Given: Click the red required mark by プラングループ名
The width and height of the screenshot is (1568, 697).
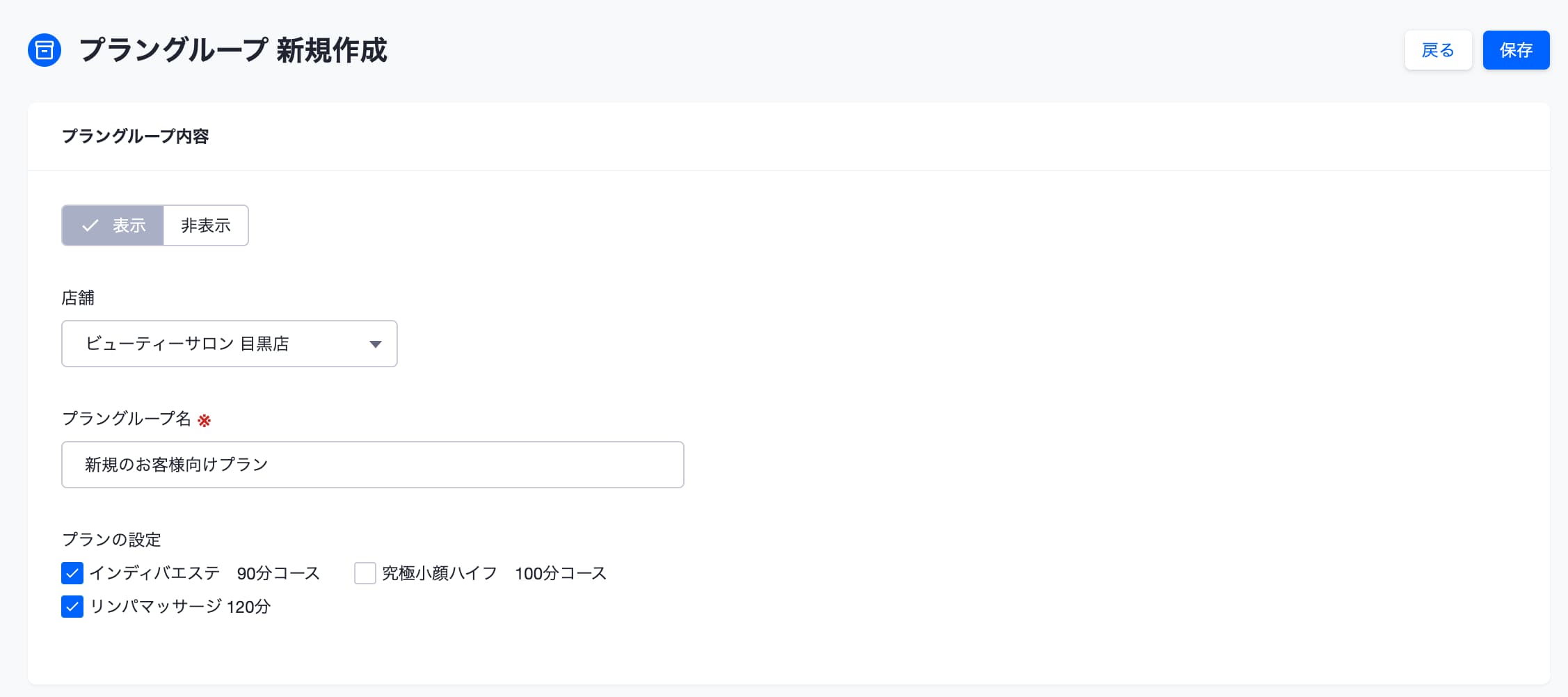Looking at the screenshot, I should click(x=204, y=420).
